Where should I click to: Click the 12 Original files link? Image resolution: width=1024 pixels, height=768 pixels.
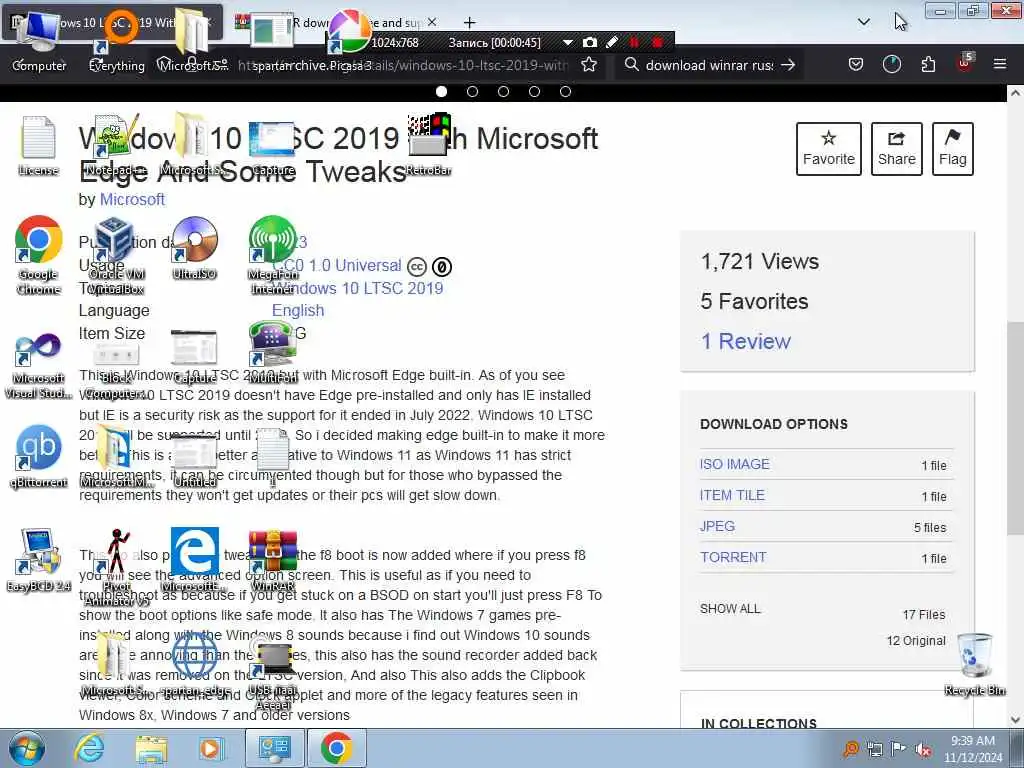pyautogui.click(x=916, y=641)
